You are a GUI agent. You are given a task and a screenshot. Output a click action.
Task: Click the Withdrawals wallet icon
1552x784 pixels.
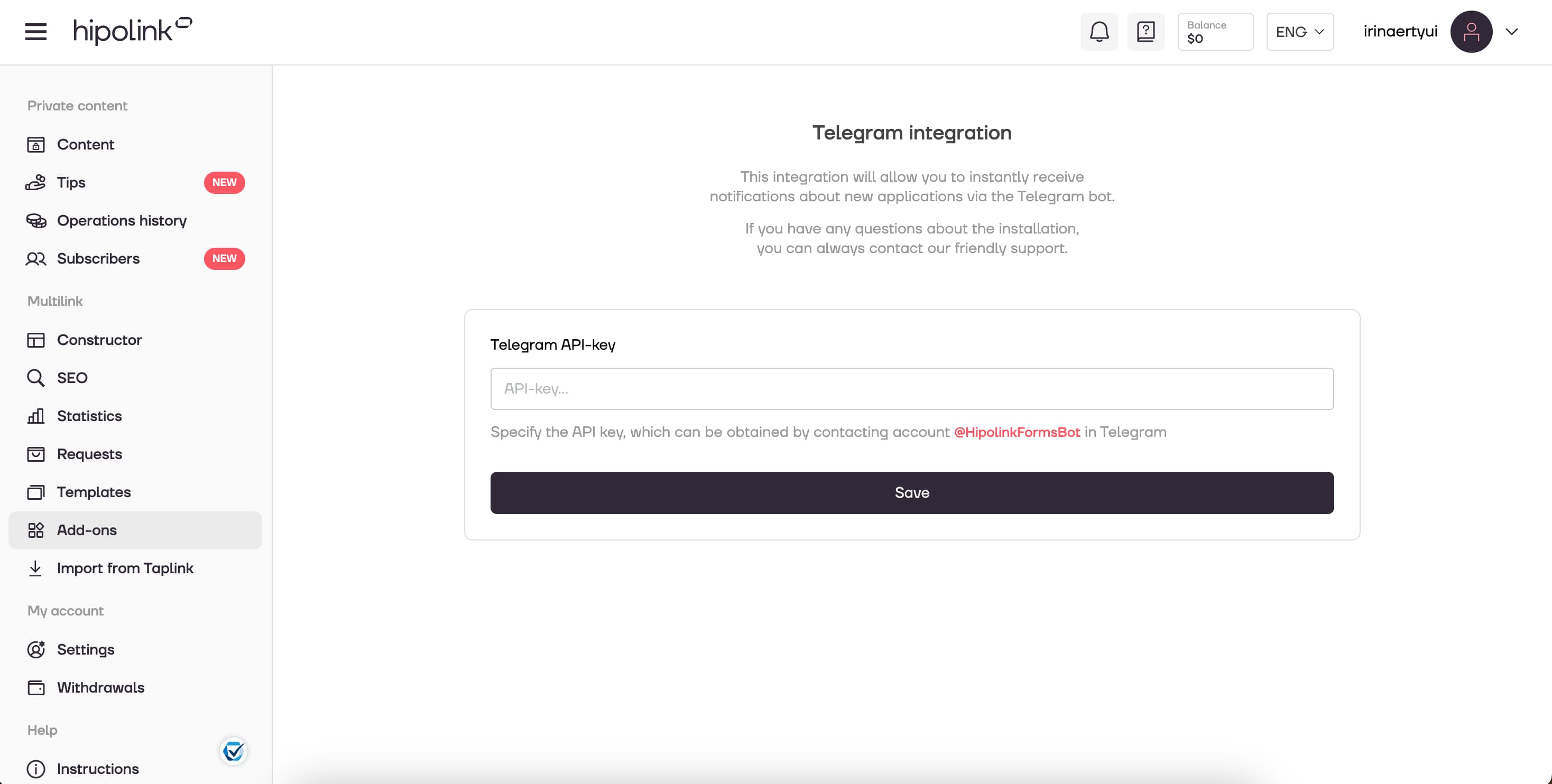(x=35, y=687)
